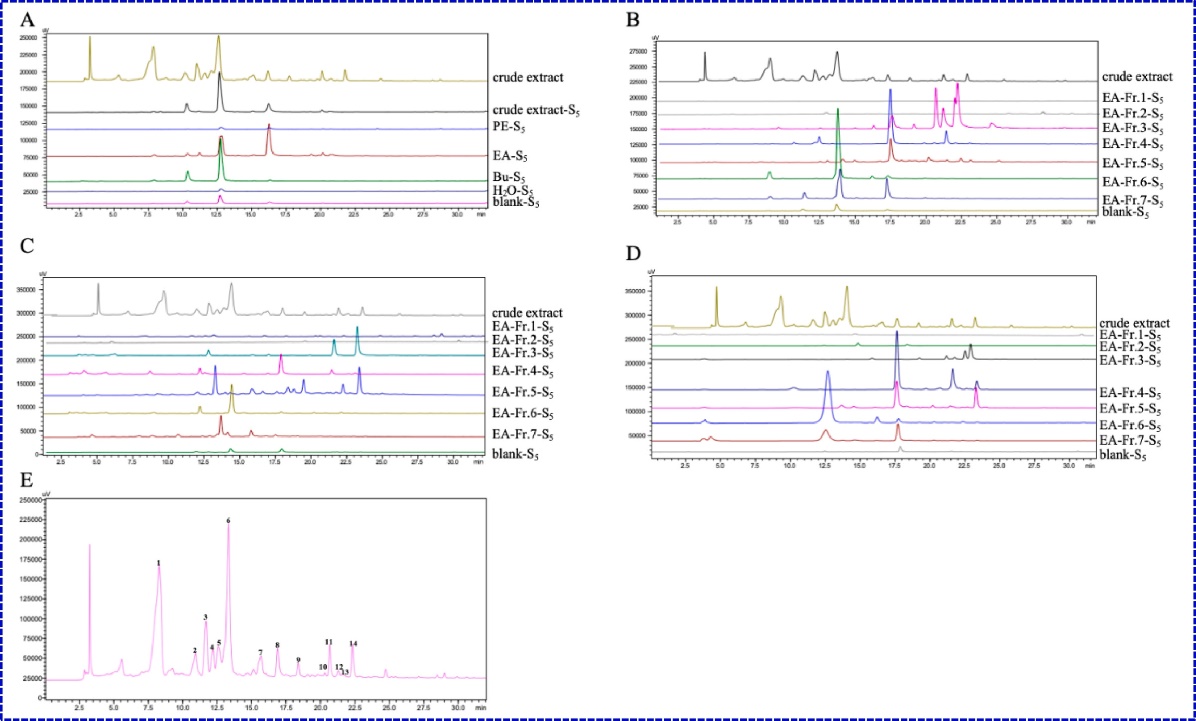Select "blank-S5" label in panel D
The image size is (1196, 721).
pos(1124,455)
